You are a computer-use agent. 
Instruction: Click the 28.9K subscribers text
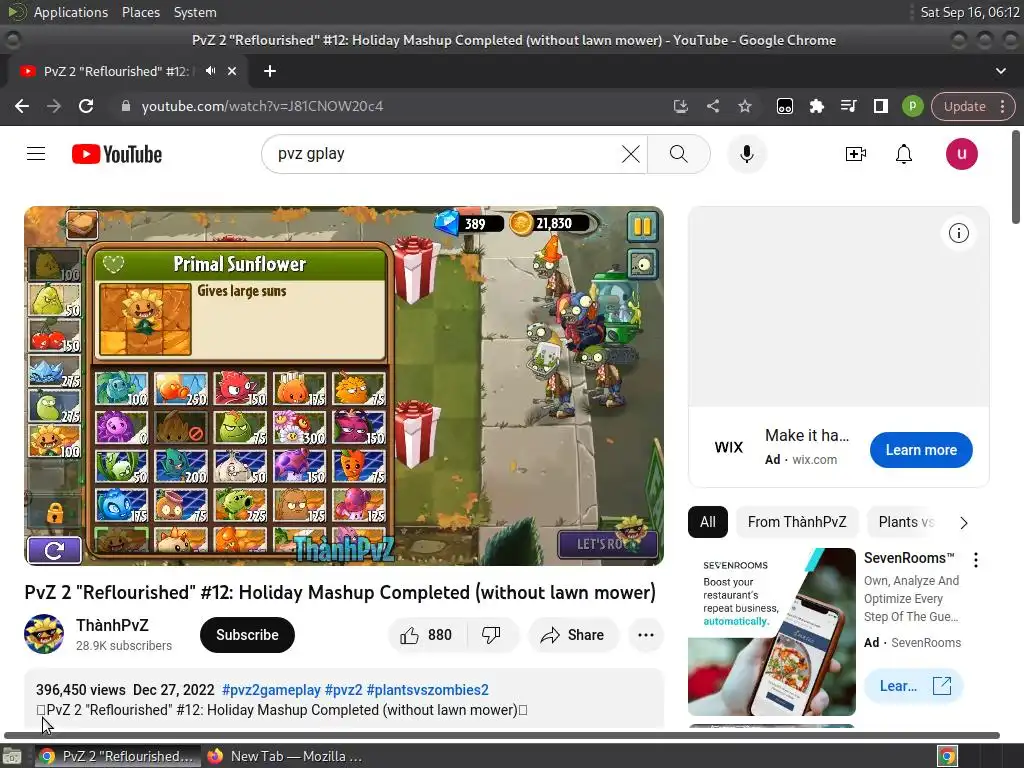(x=123, y=645)
